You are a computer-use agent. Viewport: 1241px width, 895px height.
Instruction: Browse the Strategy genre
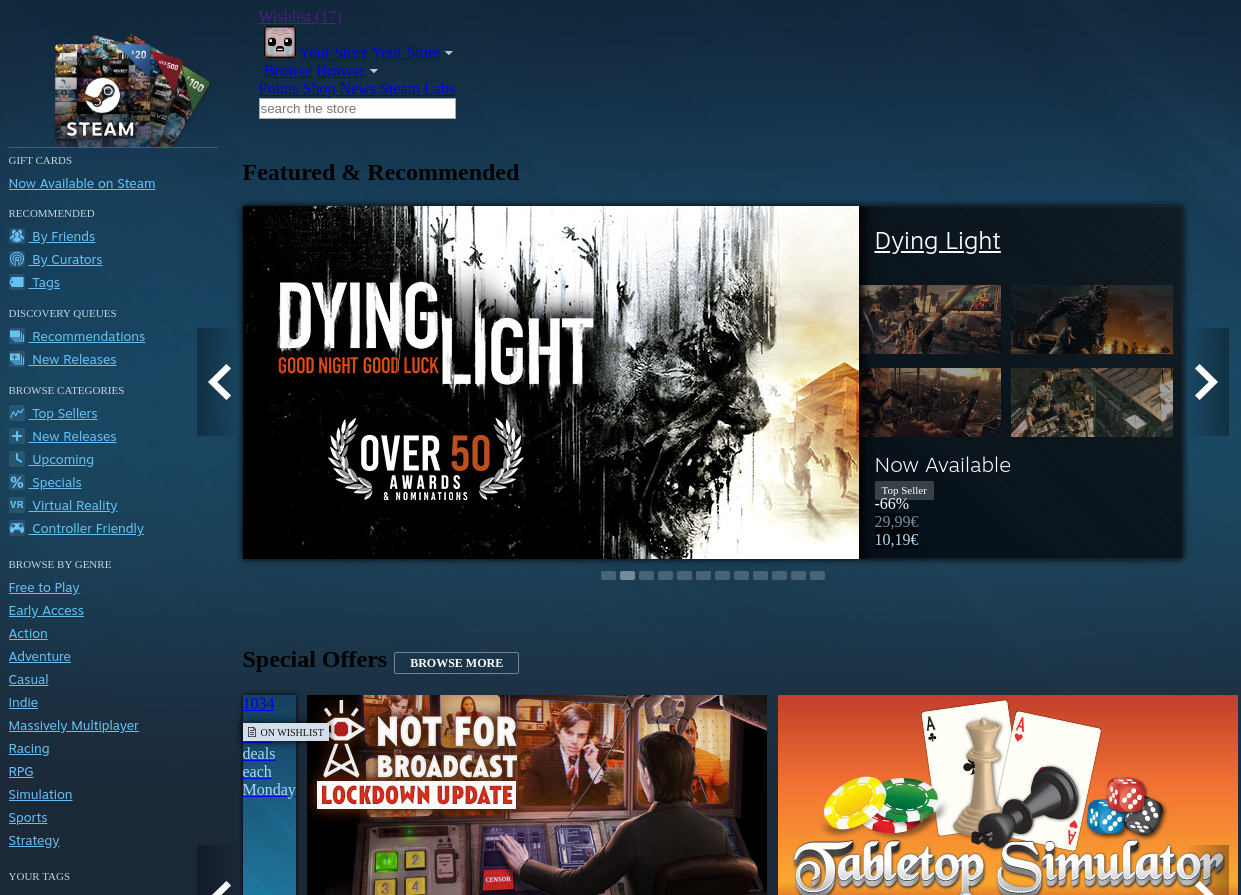(34, 840)
